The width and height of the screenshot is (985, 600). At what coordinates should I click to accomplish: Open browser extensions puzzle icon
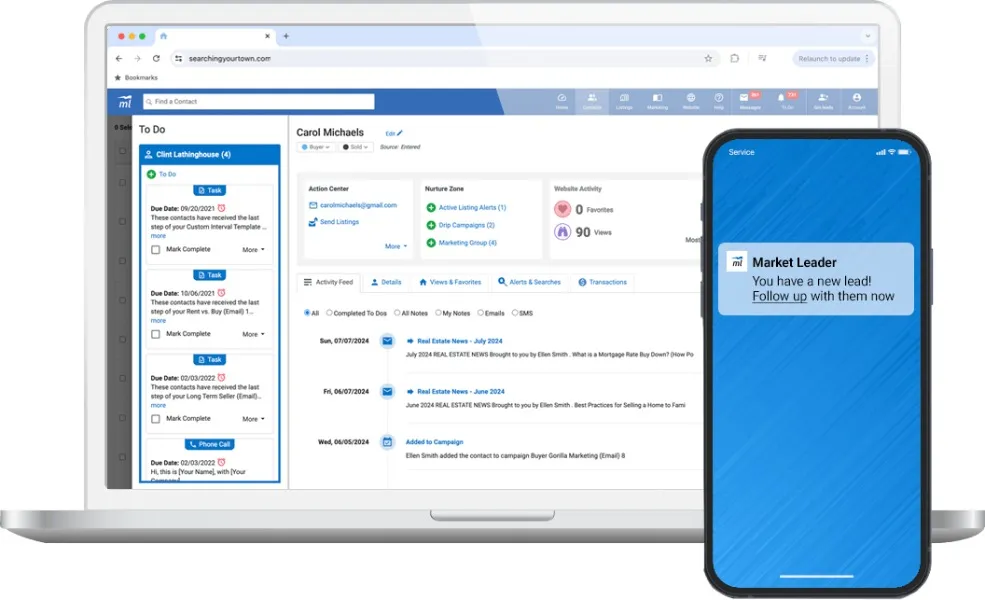point(734,58)
